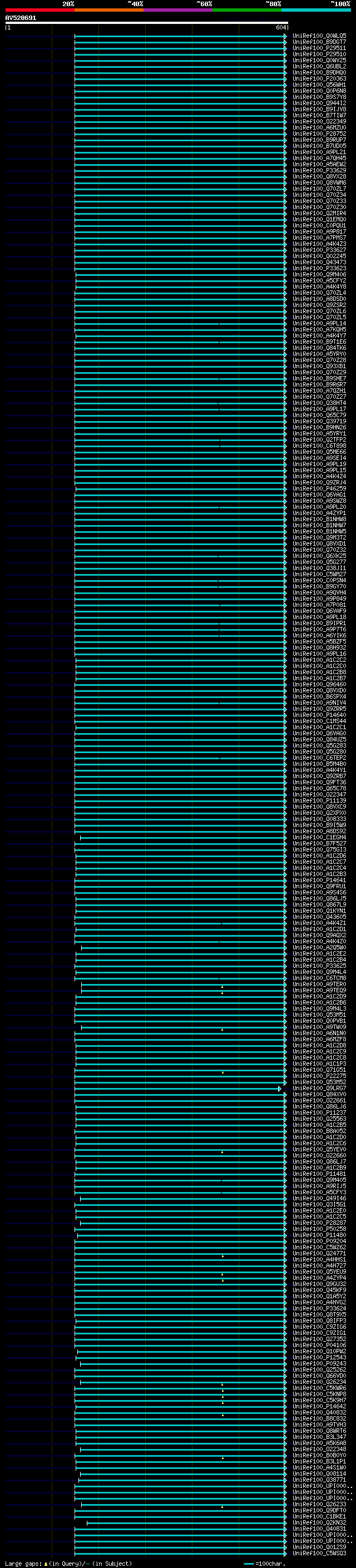Click the end position value 604
The image size is (356, 1568).
[x=280, y=27]
